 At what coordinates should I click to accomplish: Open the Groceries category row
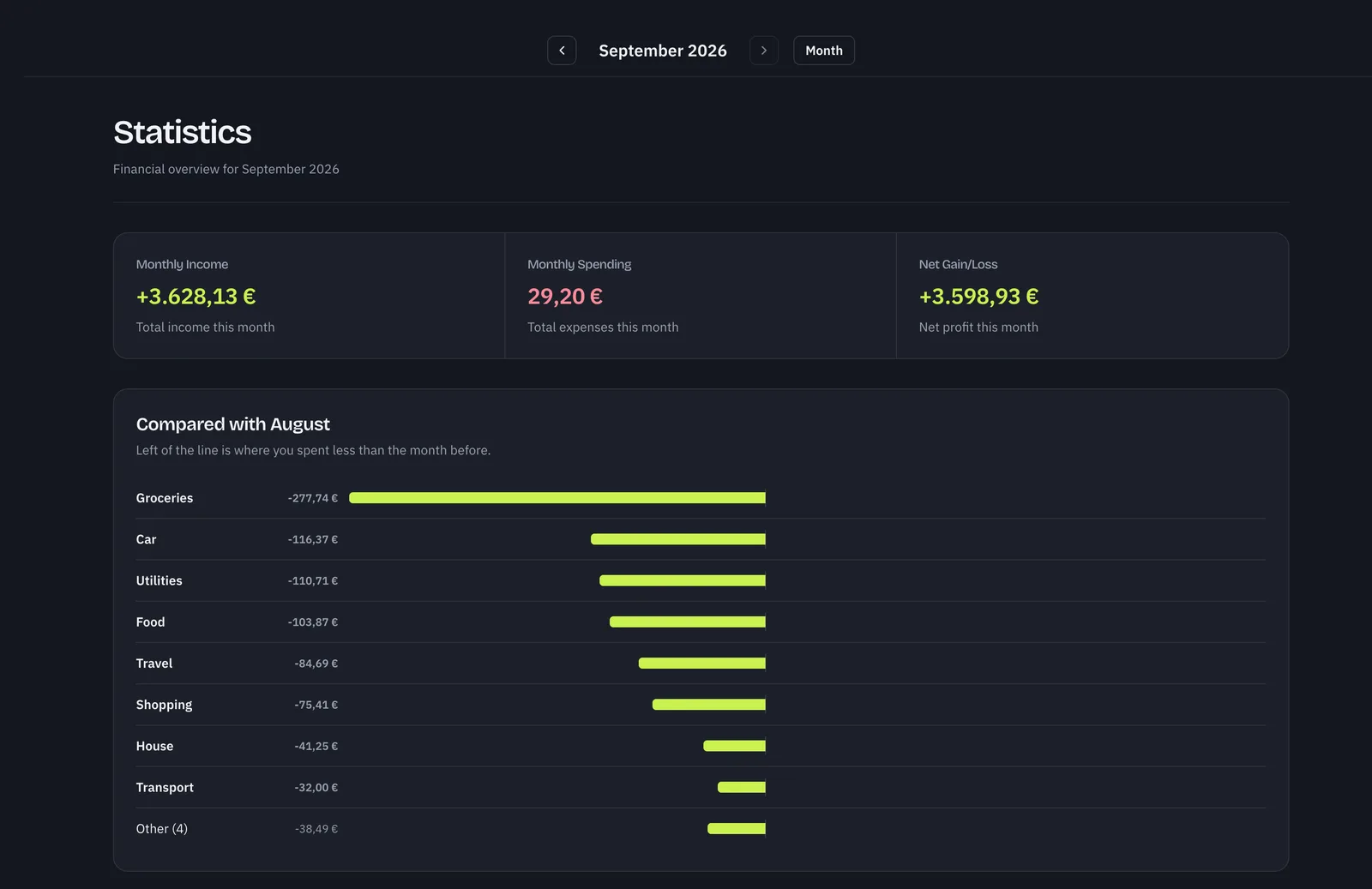(701, 498)
